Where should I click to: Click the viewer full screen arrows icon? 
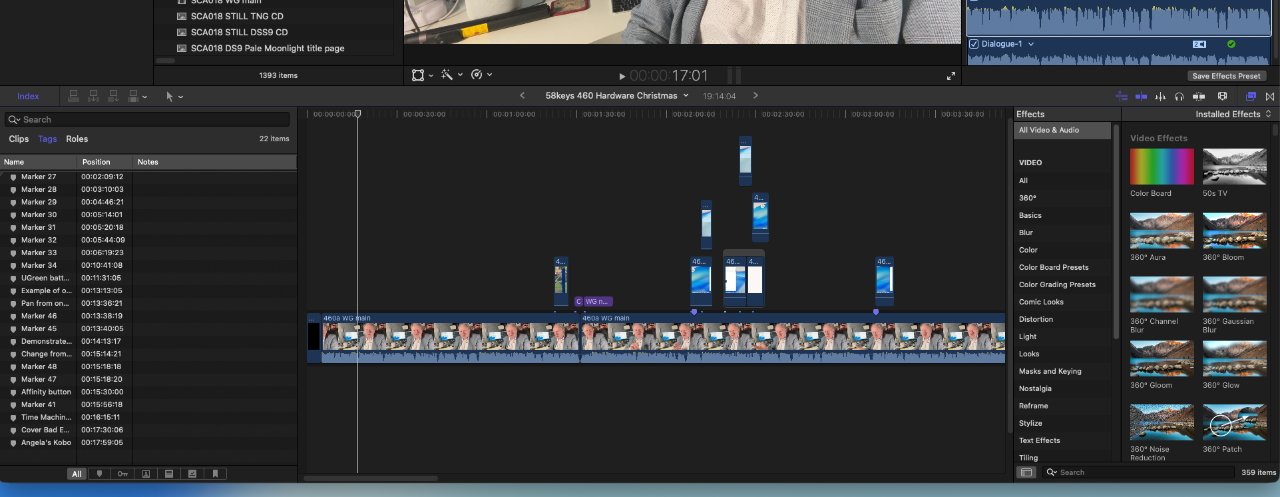(950, 76)
